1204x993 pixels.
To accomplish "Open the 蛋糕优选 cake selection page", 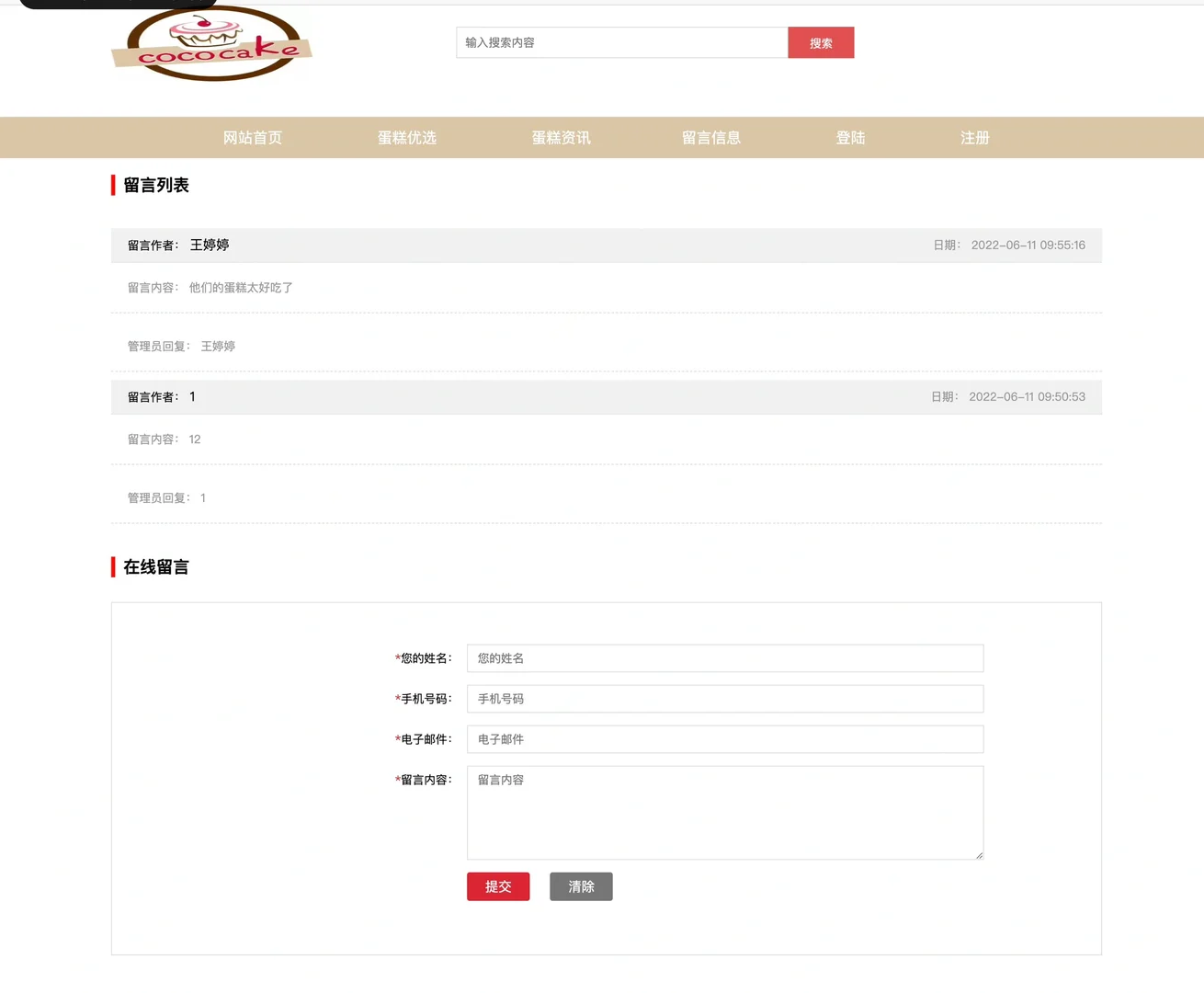I will coord(407,137).
